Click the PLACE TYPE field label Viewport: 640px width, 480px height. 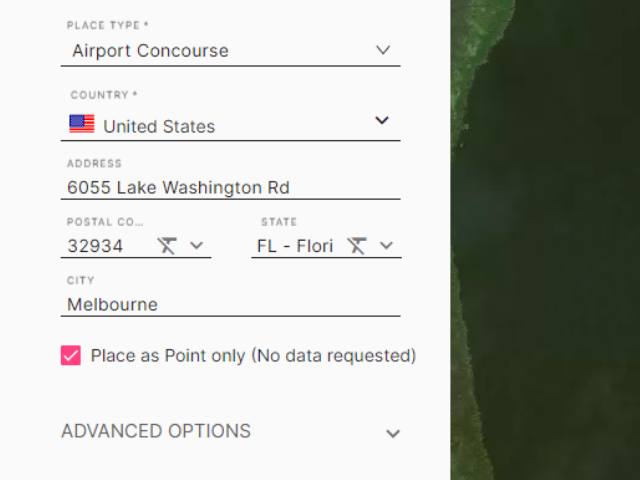(108, 25)
